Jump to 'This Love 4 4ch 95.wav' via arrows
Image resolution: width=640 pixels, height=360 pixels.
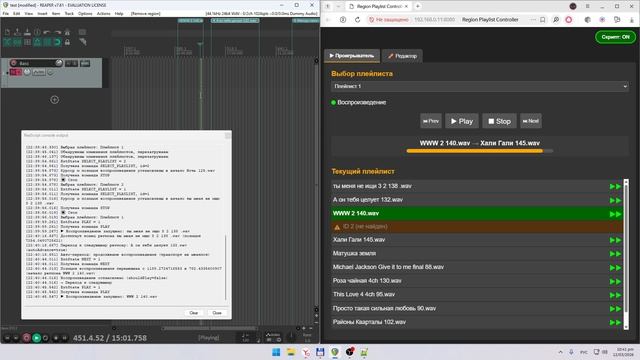[615, 295]
